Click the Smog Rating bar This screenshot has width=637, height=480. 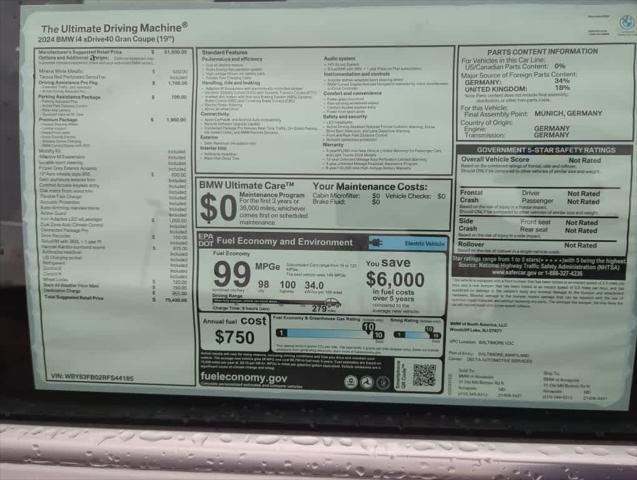417,334
